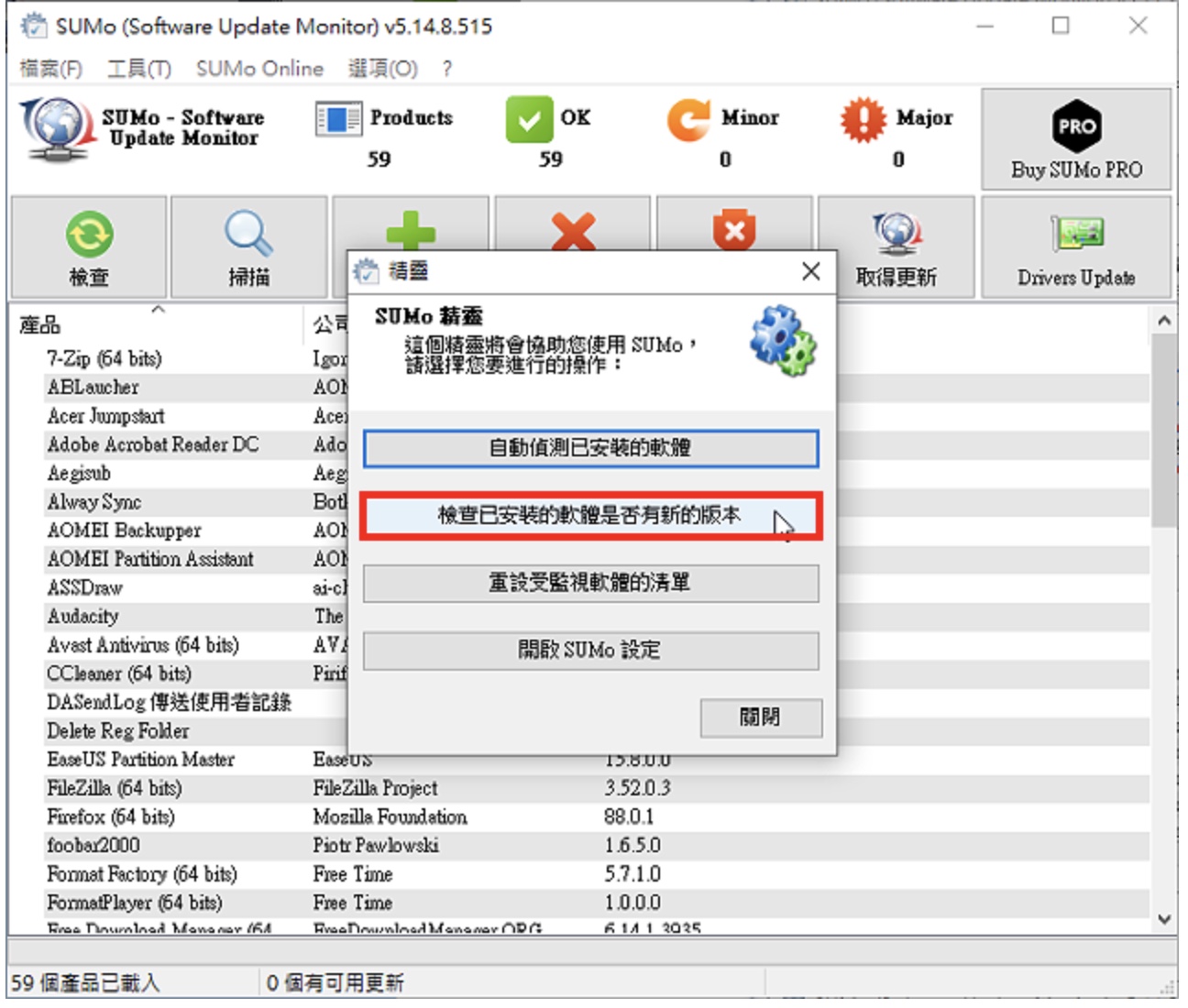Open the SUMo Online menu

coord(259,69)
